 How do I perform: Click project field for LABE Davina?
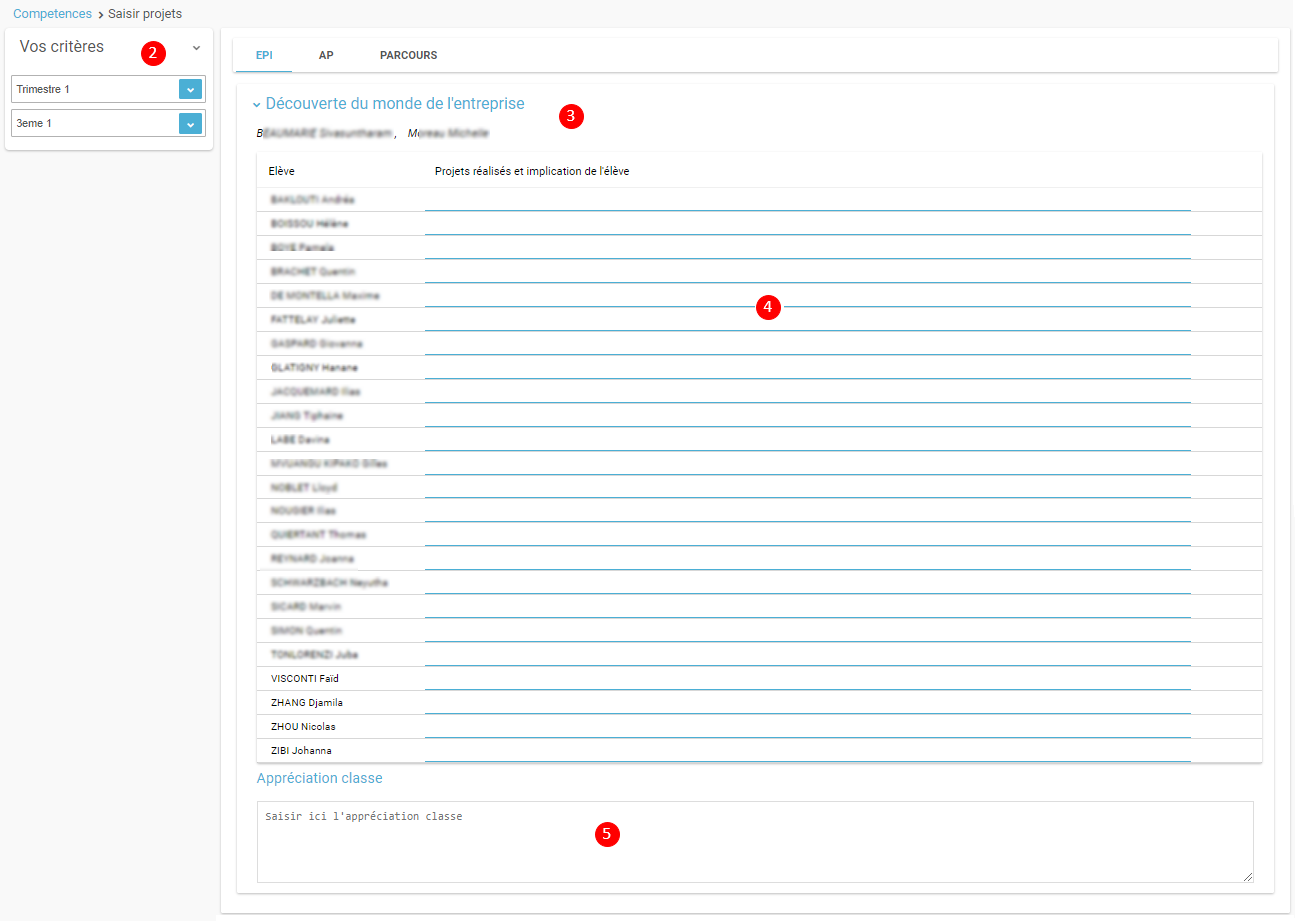807,439
